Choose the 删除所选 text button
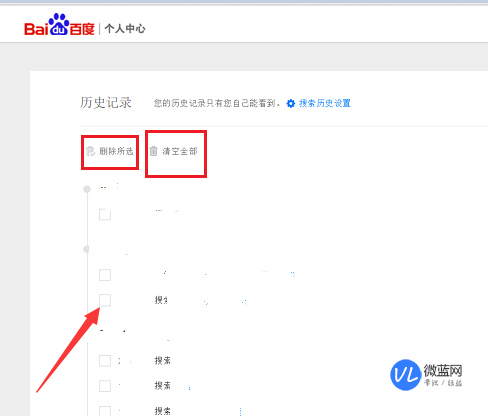 tap(116, 151)
